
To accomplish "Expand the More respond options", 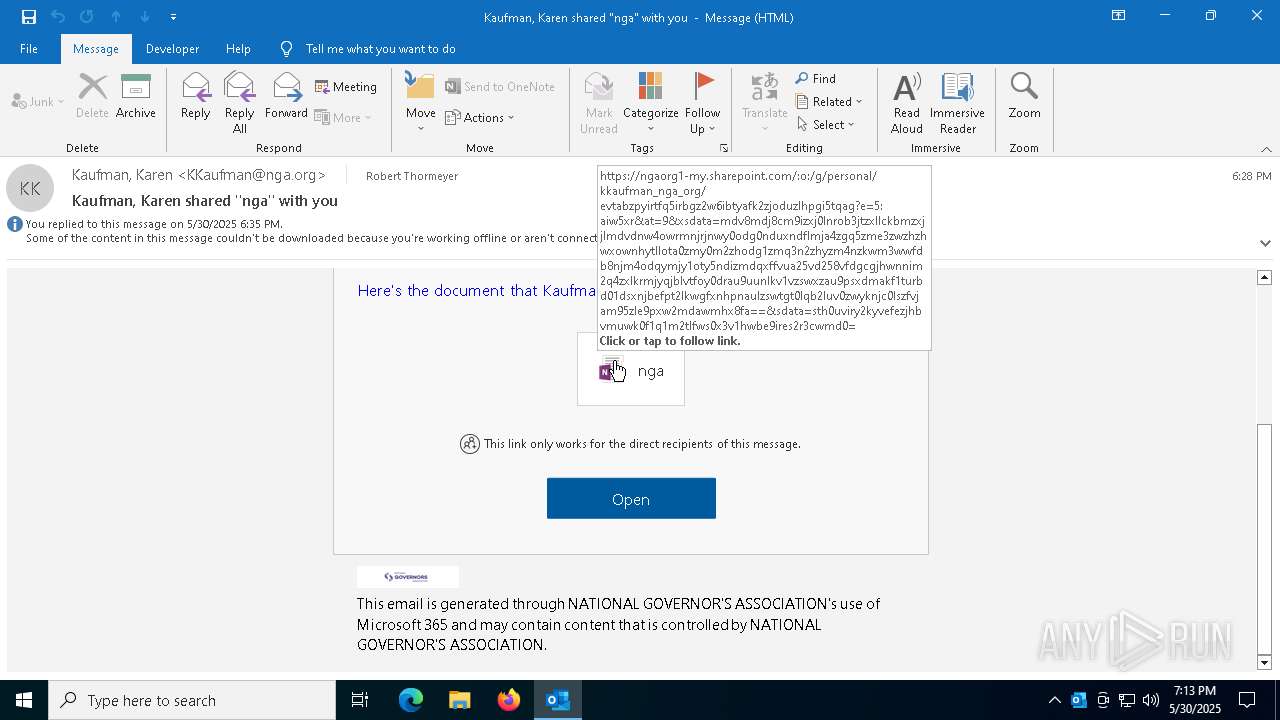I will click(x=343, y=117).
